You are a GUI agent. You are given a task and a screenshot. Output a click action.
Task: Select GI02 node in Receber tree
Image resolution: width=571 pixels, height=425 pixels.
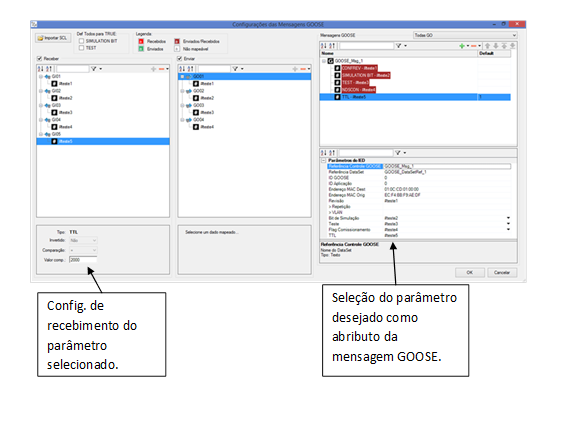[x=56, y=91]
